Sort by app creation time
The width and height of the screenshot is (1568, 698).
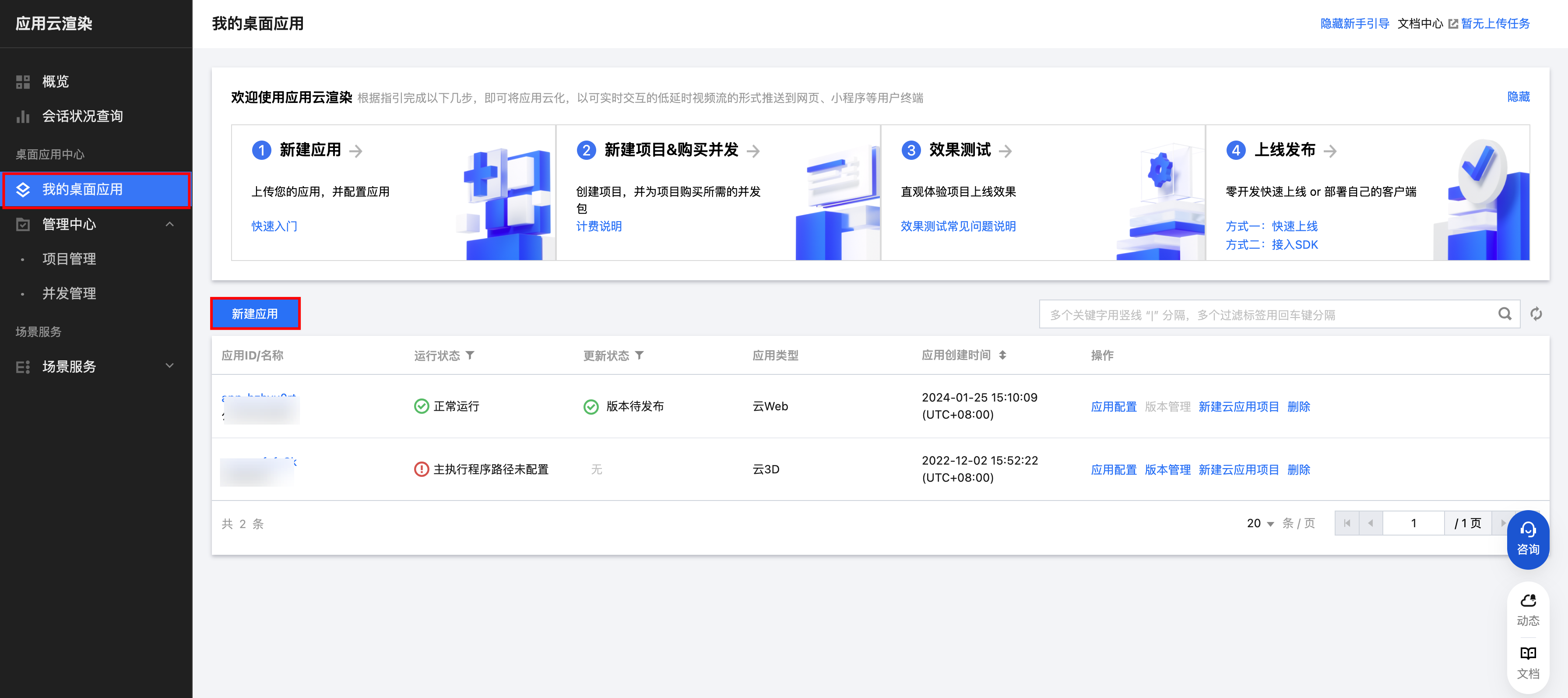click(x=1002, y=355)
